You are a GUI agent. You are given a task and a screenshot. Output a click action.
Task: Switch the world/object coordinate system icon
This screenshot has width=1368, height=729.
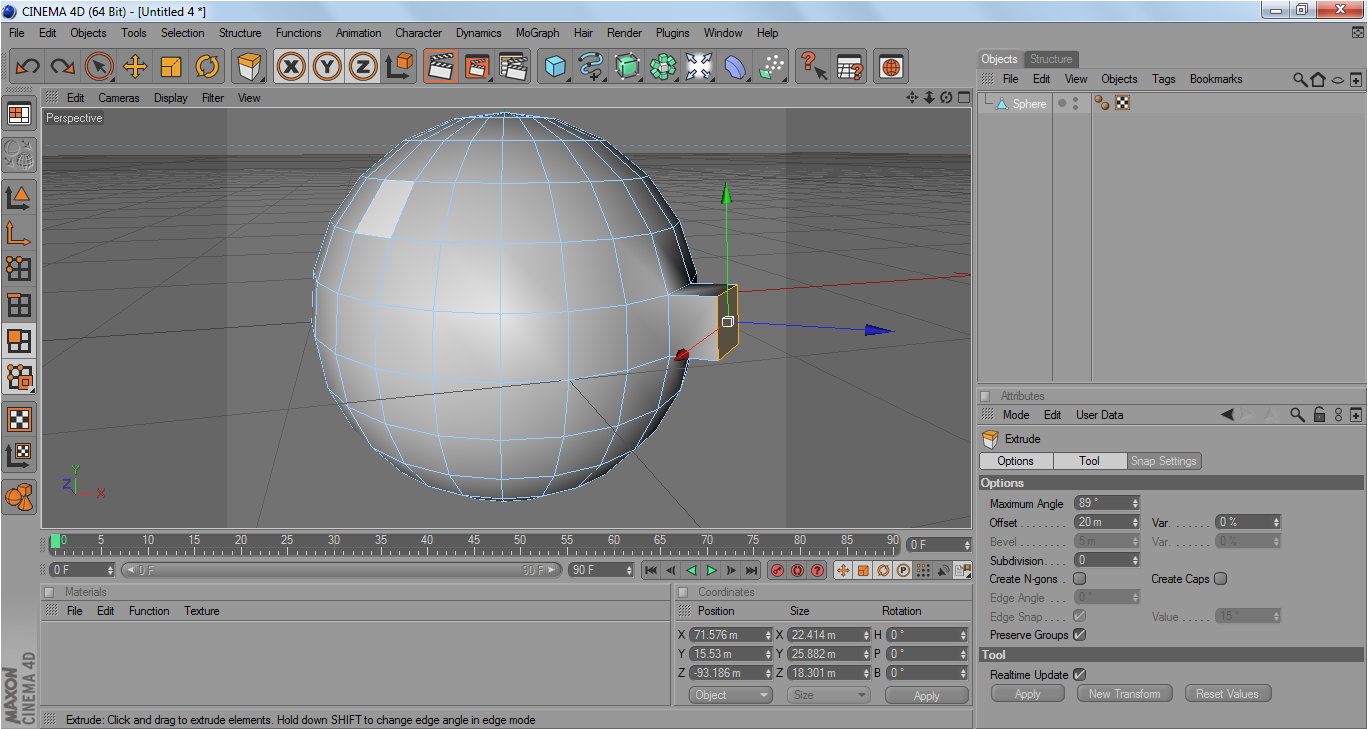pos(399,67)
